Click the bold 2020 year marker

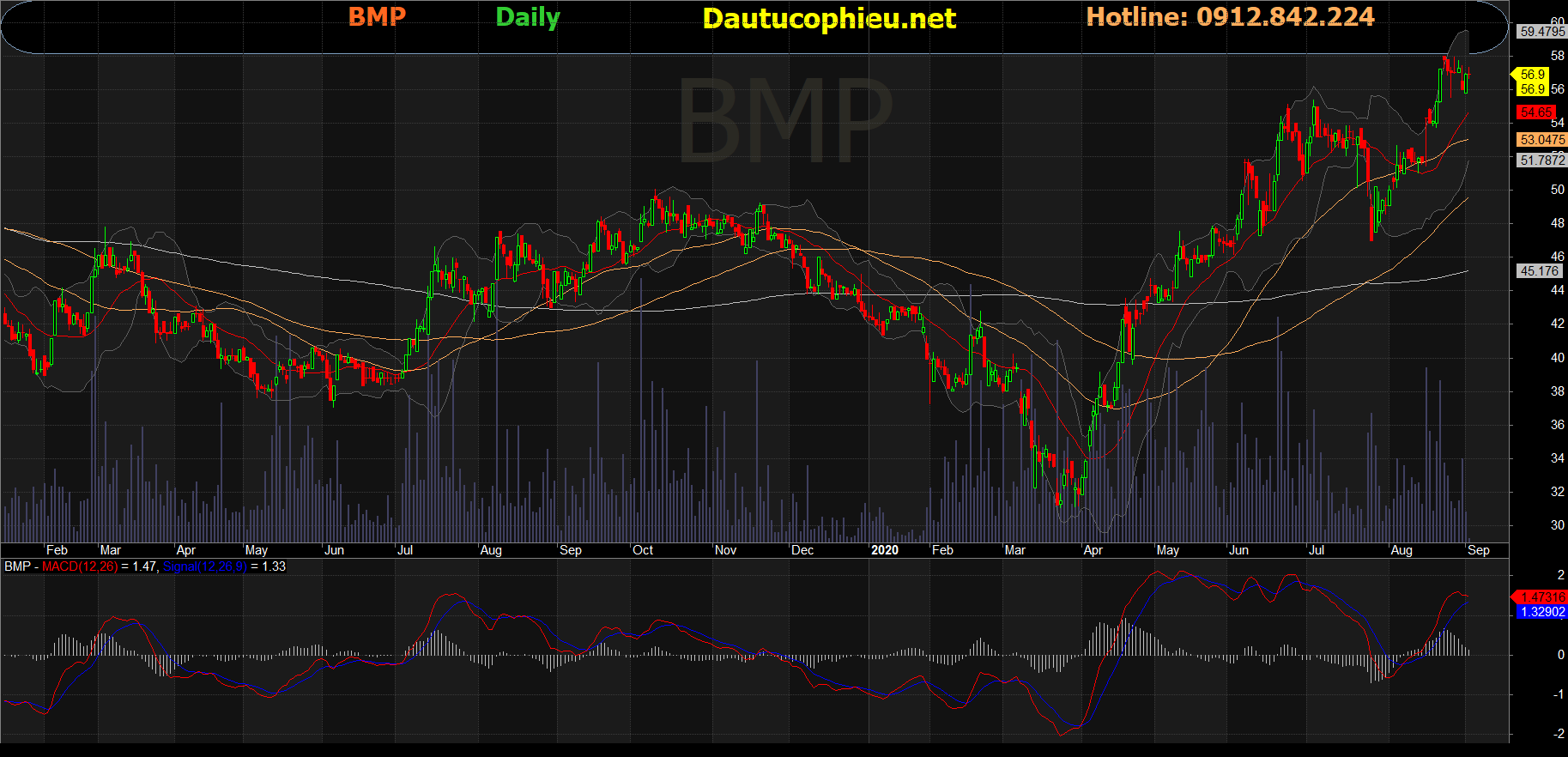coord(884,550)
